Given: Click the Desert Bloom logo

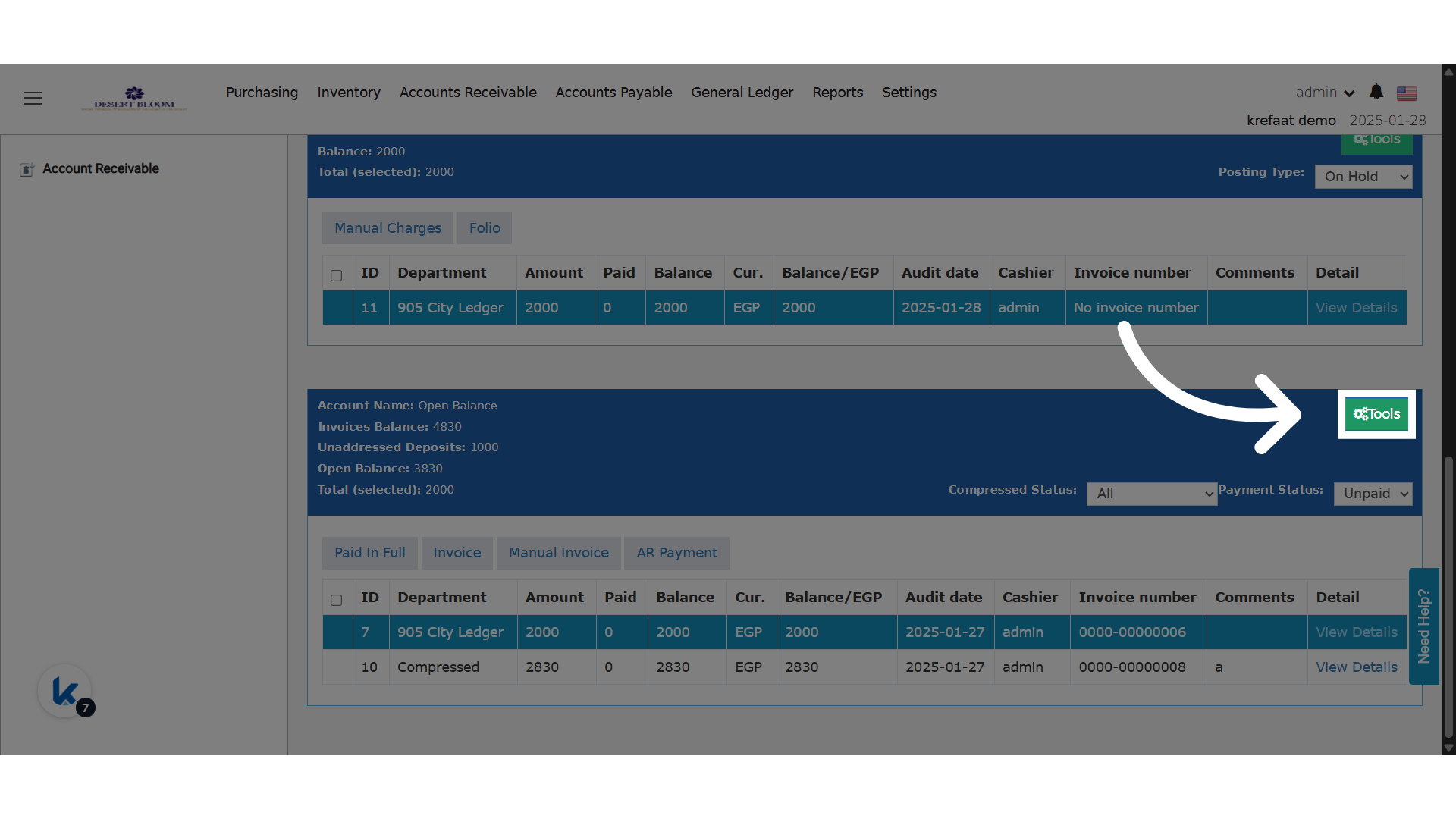Looking at the screenshot, I should click(x=134, y=99).
